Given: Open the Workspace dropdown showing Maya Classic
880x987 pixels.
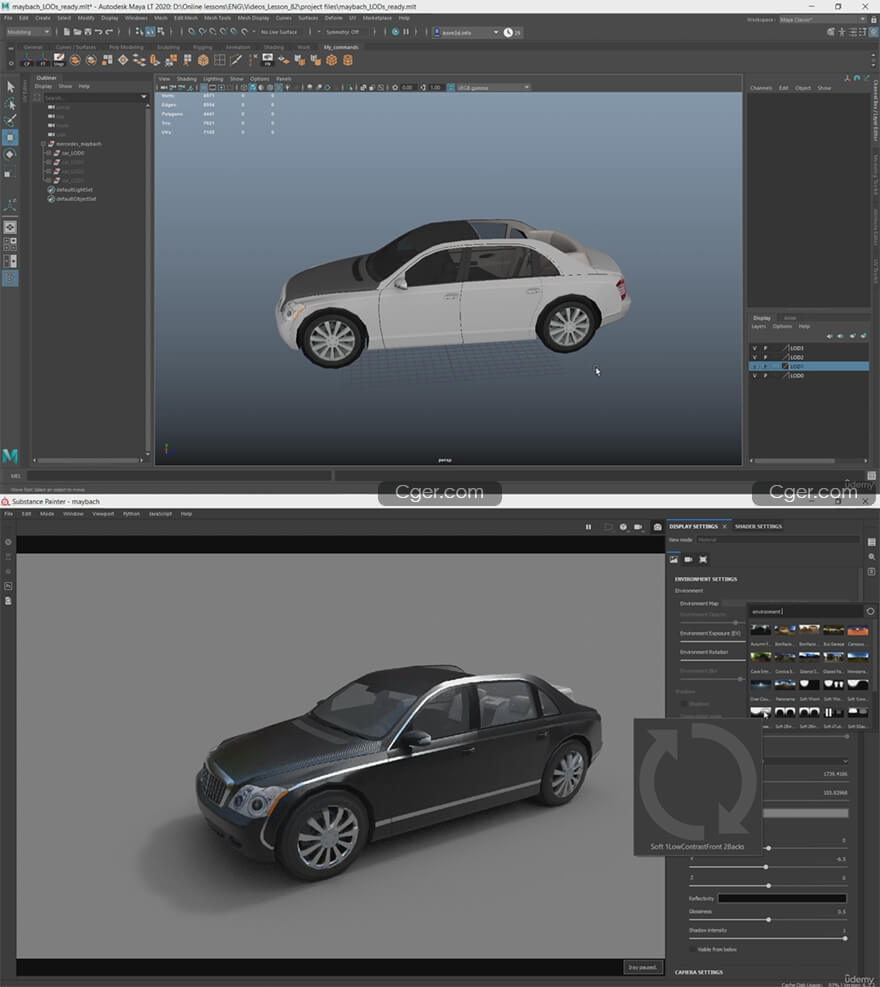Looking at the screenshot, I should point(823,20).
